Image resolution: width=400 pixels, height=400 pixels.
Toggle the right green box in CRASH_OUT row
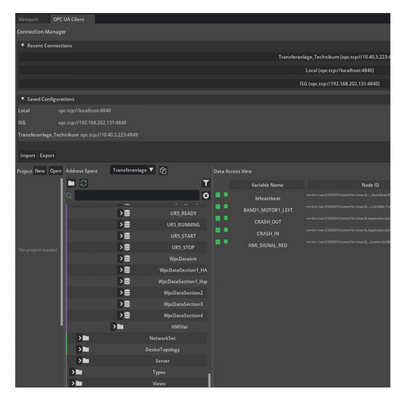click(x=226, y=218)
